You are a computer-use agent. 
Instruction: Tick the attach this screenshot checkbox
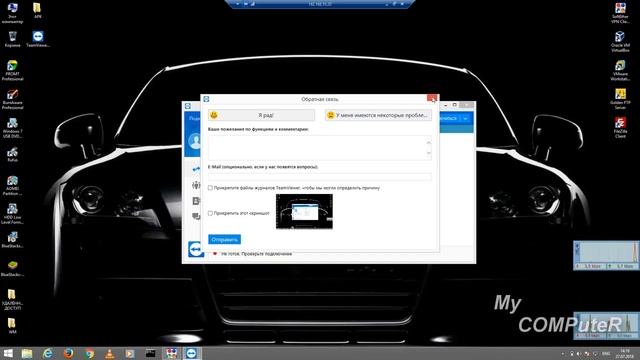coord(210,213)
